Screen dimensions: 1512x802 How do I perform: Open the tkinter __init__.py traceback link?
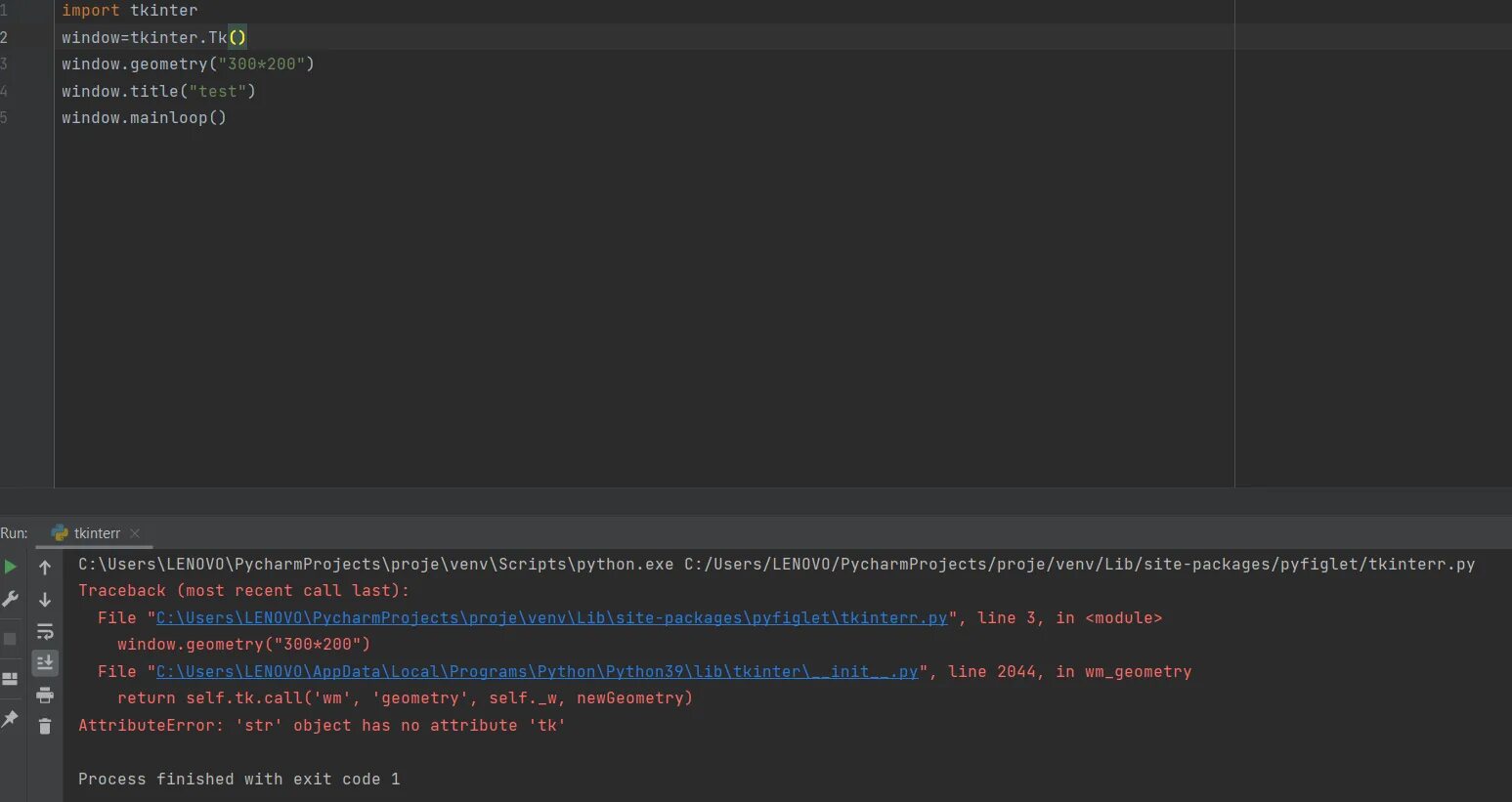click(x=537, y=672)
